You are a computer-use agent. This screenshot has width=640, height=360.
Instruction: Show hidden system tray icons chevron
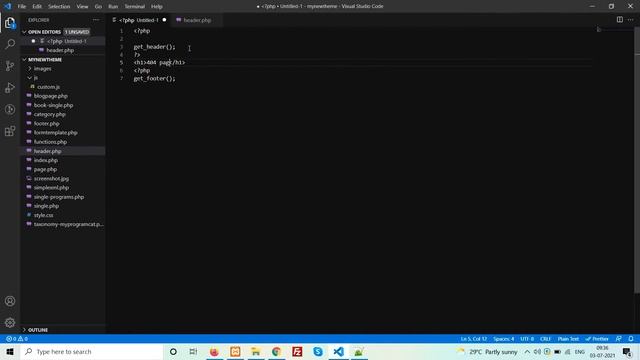pos(527,351)
